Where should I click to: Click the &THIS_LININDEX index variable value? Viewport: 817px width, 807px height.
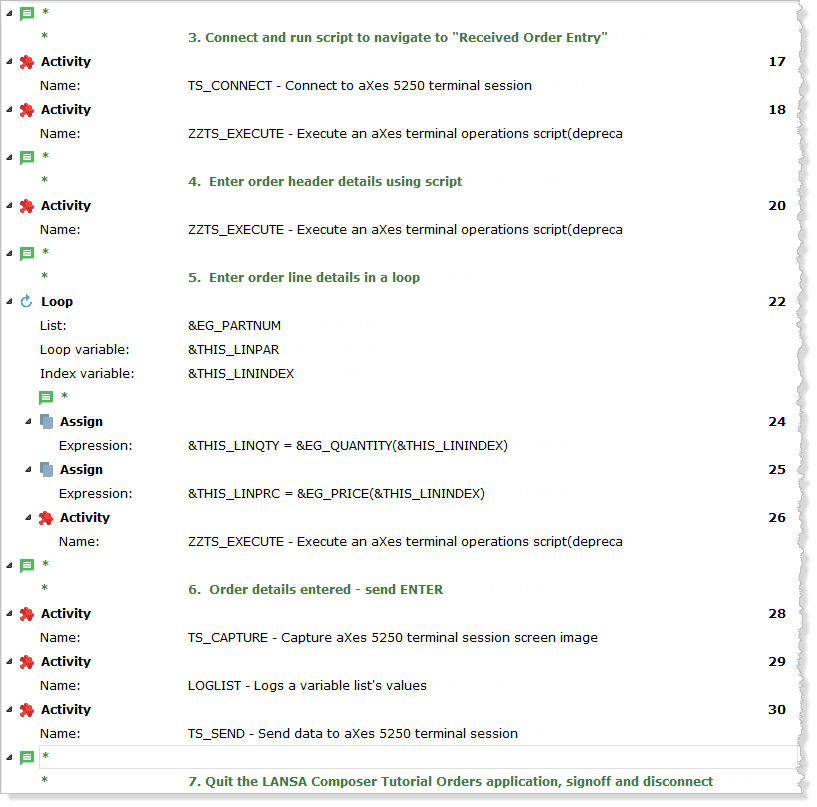pyautogui.click(x=241, y=374)
